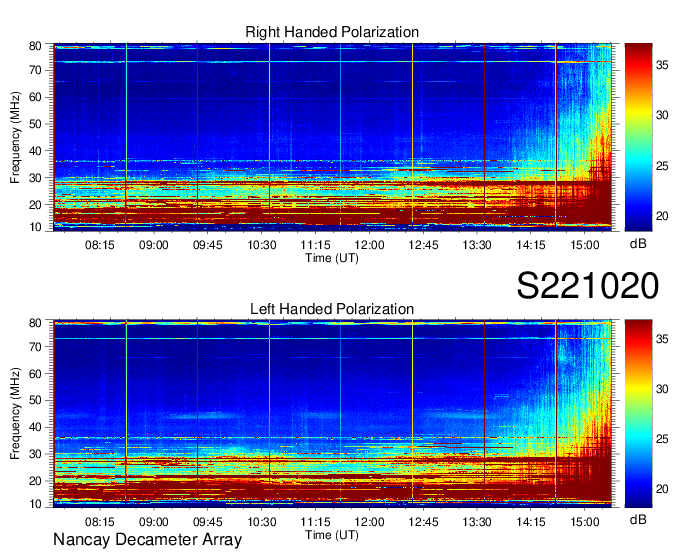Click "08:15" time tick under Left Handed plot

coord(100,521)
